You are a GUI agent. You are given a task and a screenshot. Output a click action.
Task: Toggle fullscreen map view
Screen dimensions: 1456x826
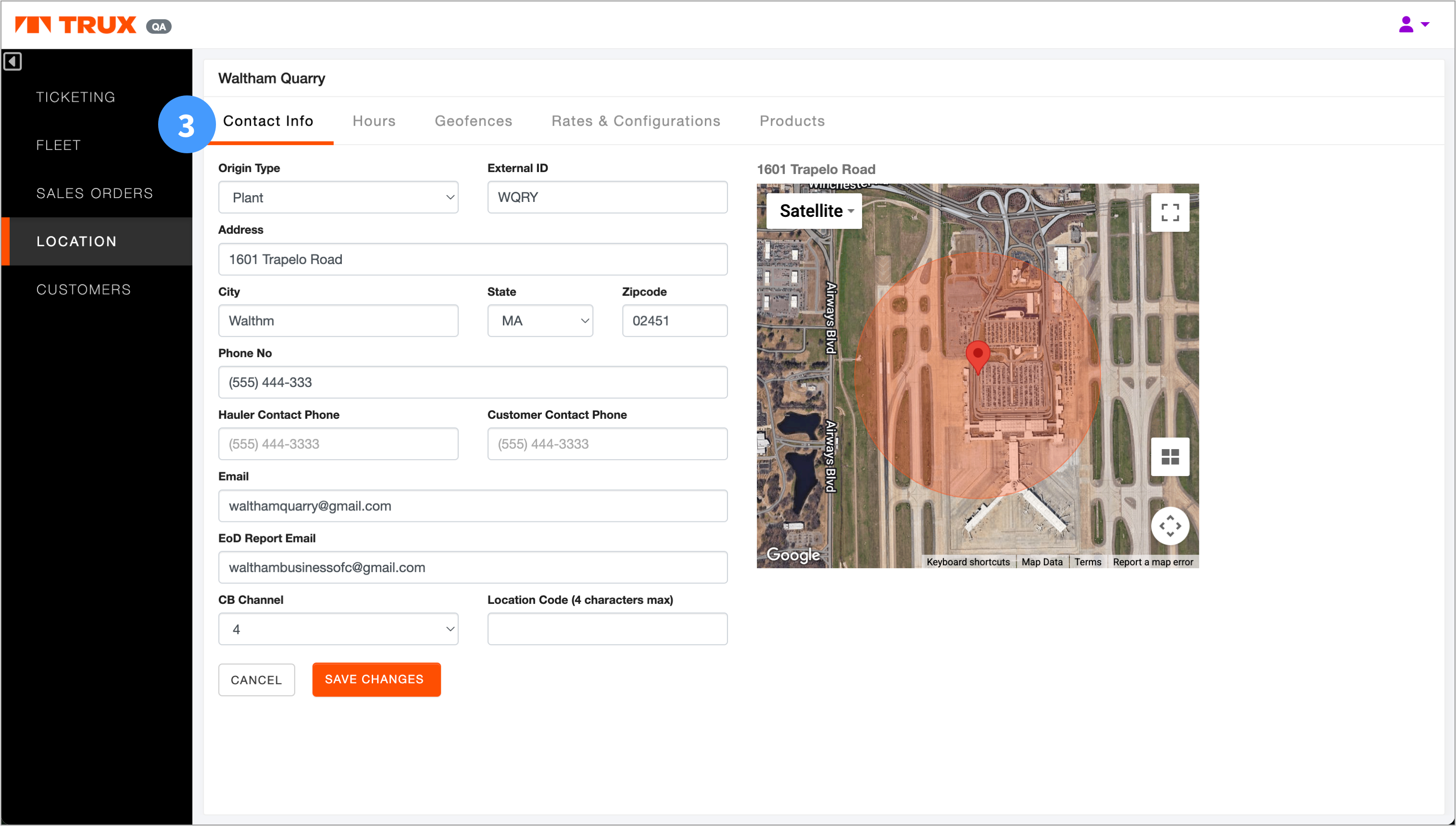[x=1170, y=212]
